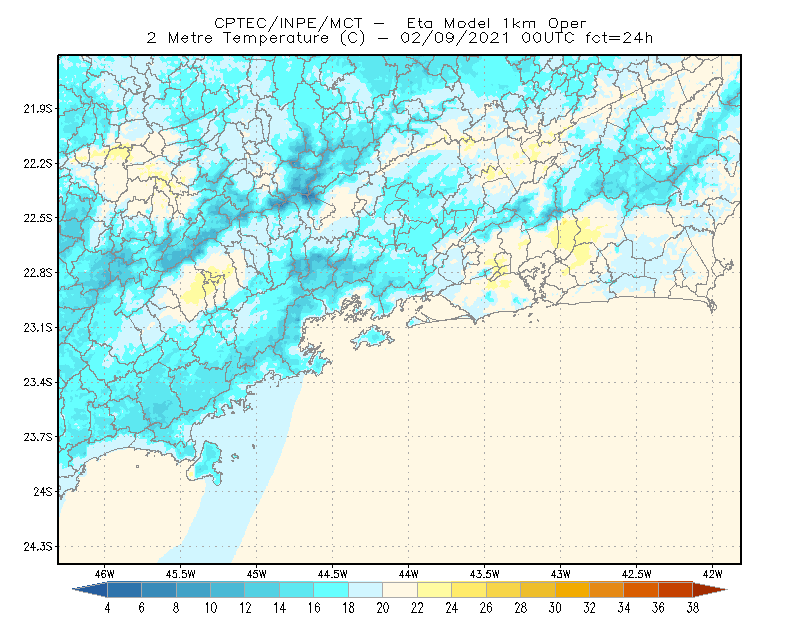800x618 pixels.
Task: Pick the dark blue left arrow end of colorbar
Action: (90, 590)
